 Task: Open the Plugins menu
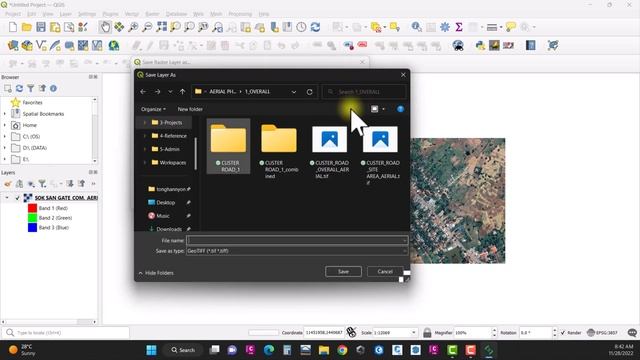[110, 14]
